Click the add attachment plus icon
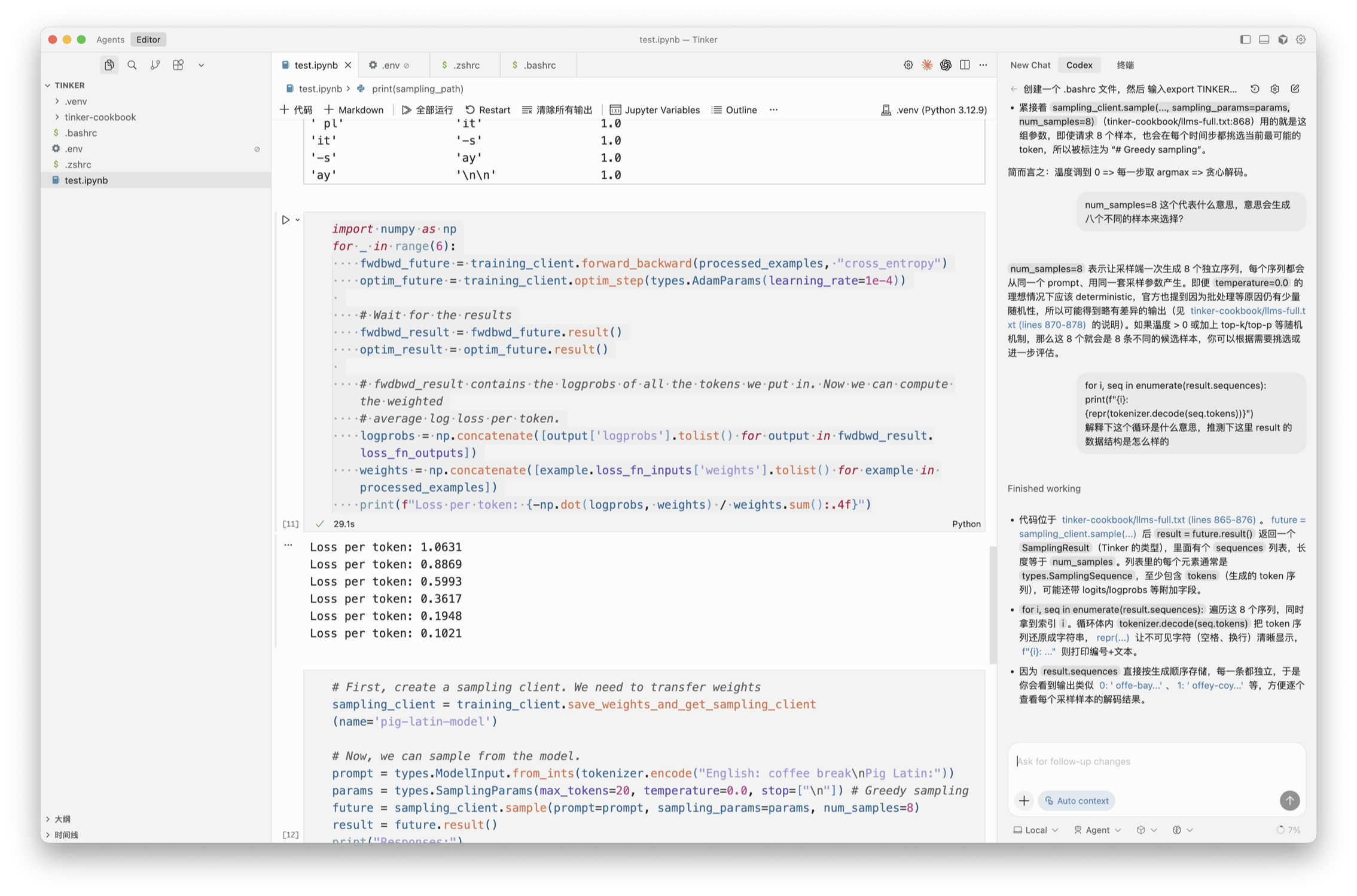Image resolution: width=1357 pixels, height=896 pixels. [1024, 800]
